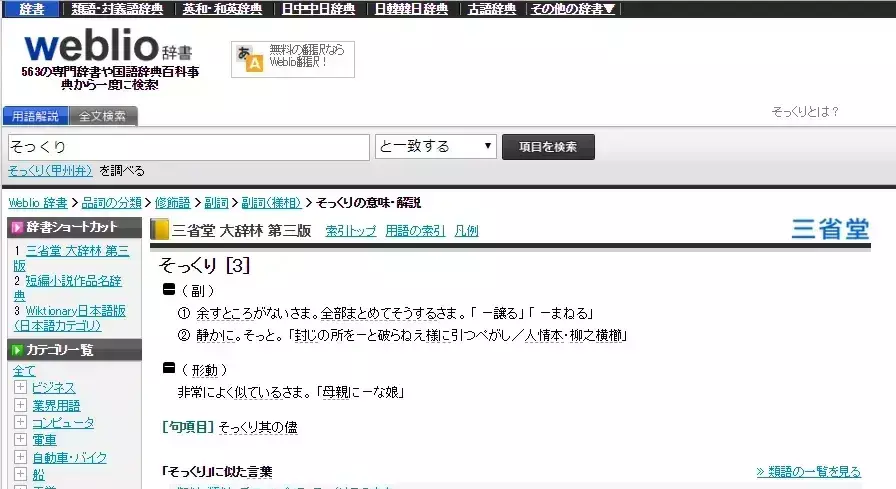
Task: Open the 索引トップ link
Action: click(351, 231)
